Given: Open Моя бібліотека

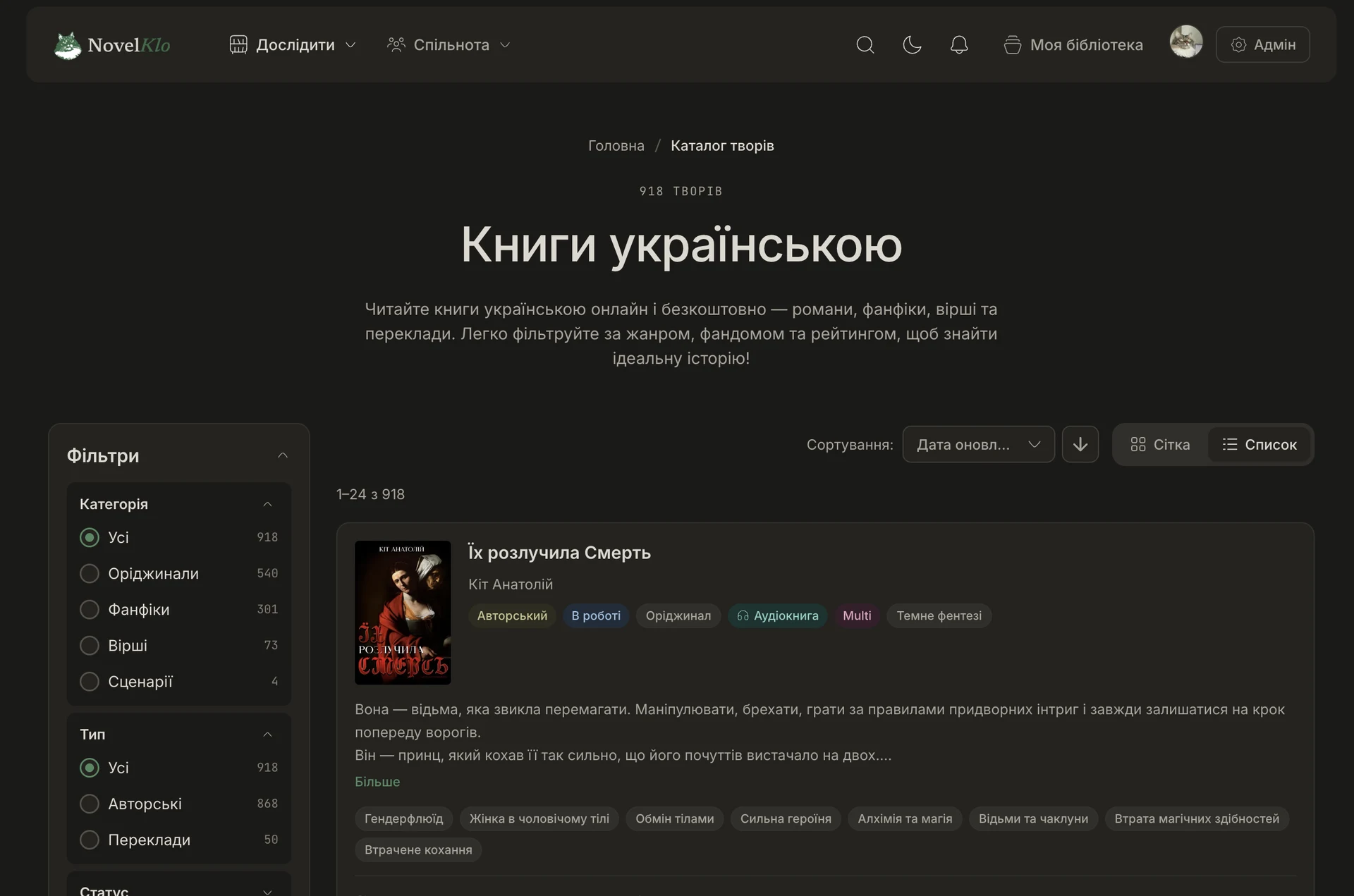Looking at the screenshot, I should click(1073, 45).
